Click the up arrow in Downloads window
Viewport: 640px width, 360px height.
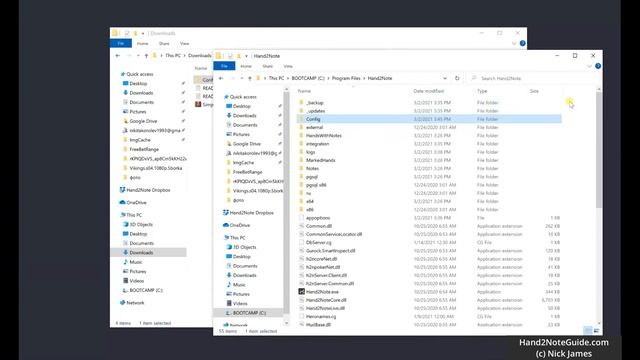[x=146, y=56]
